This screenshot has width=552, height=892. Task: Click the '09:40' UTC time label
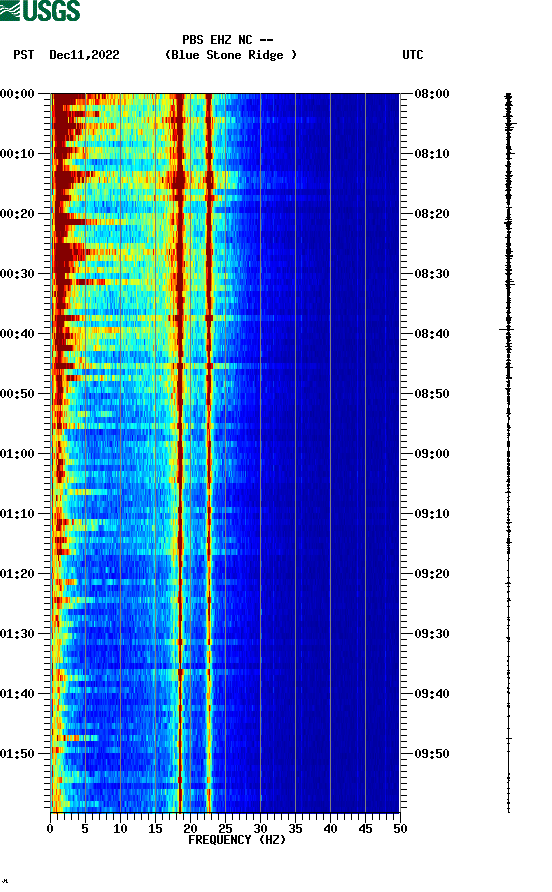(x=432, y=693)
